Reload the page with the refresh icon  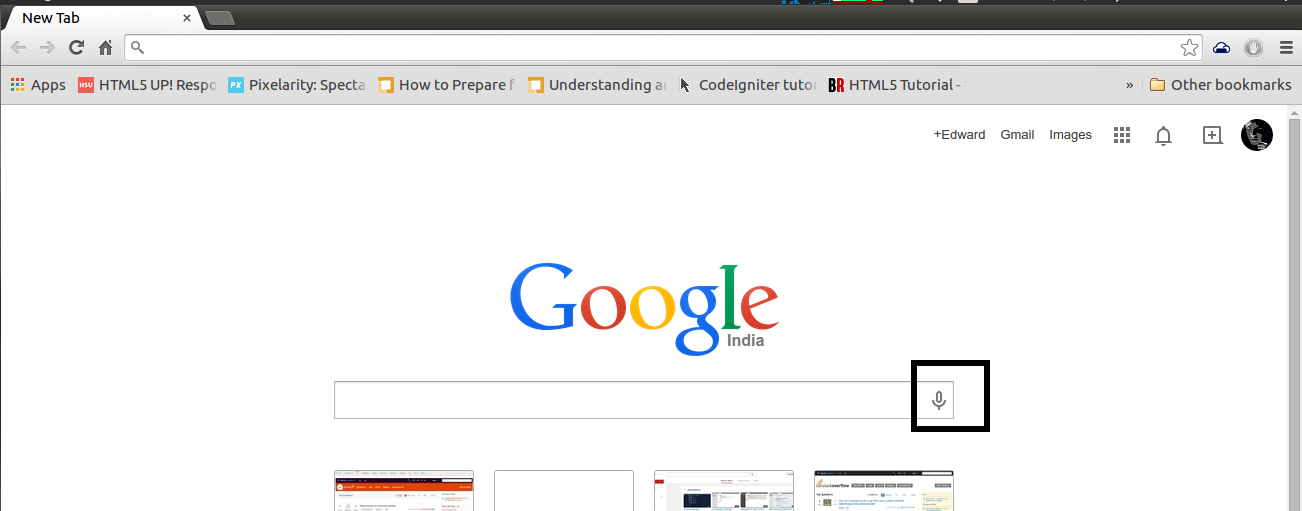pos(76,47)
